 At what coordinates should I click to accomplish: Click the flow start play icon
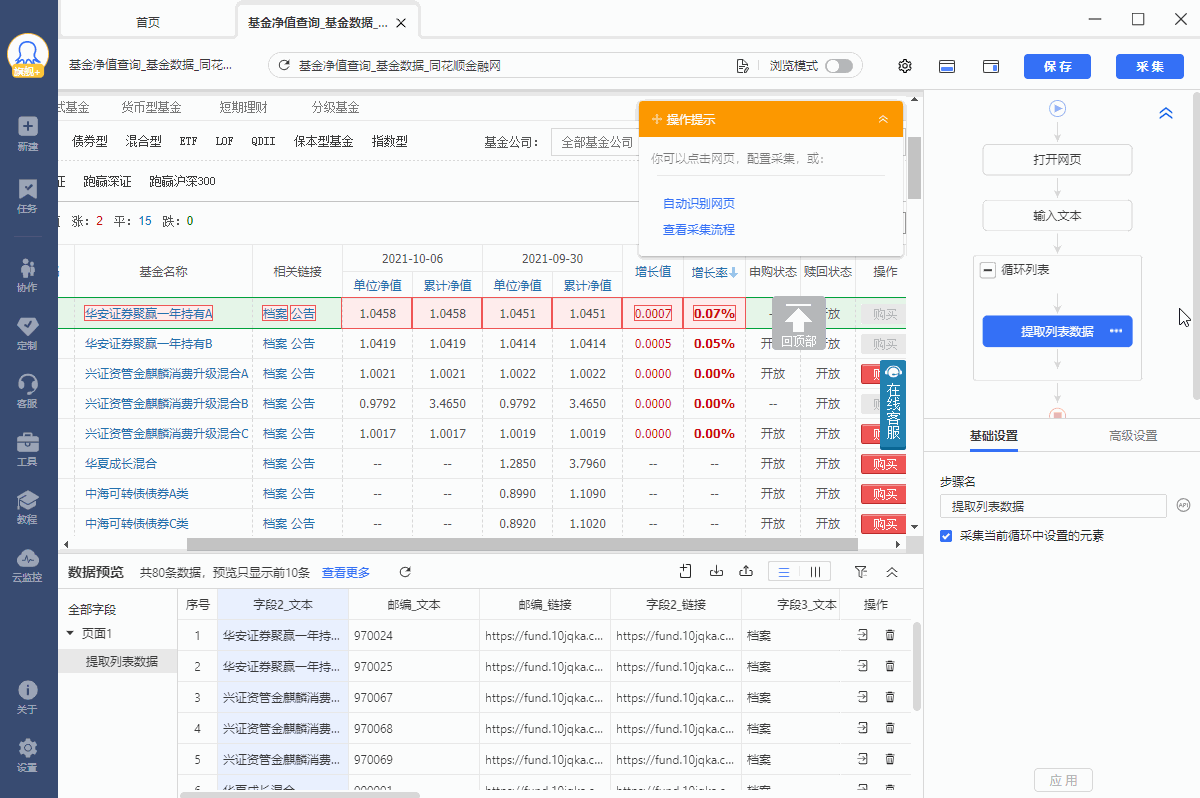[1057, 108]
